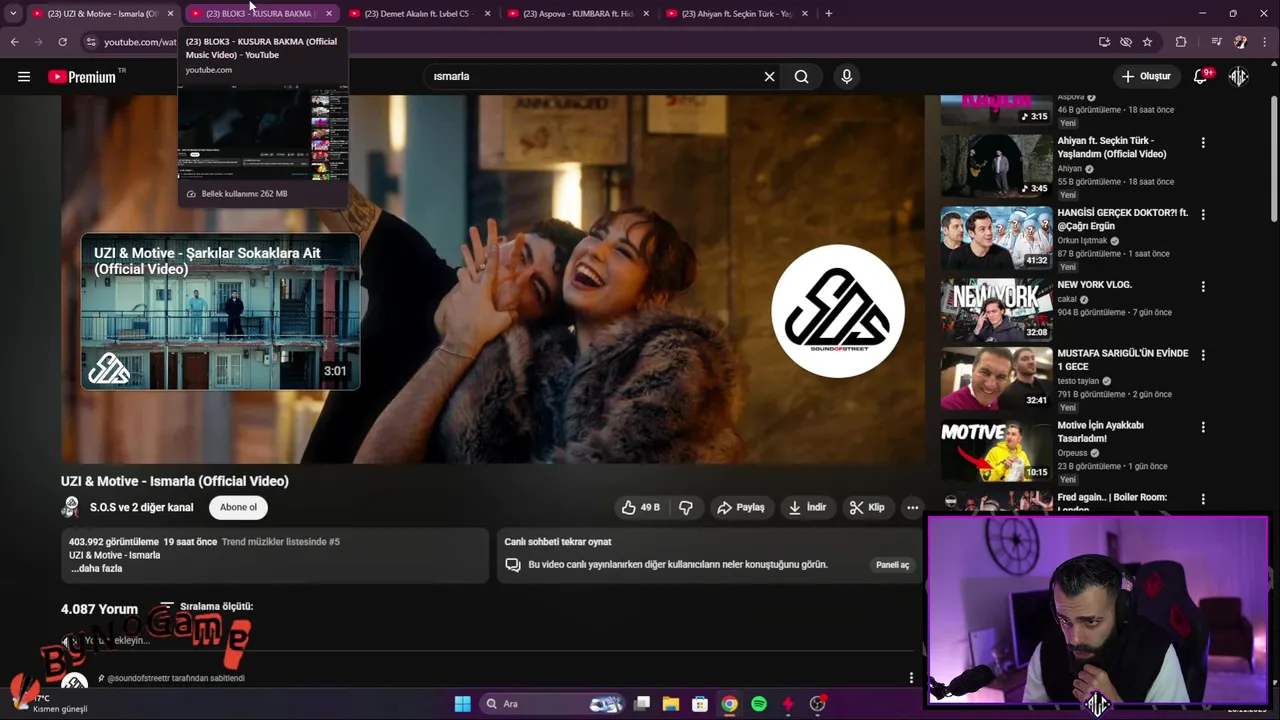
Task: Open Spotify from the taskbar
Action: coord(759,704)
